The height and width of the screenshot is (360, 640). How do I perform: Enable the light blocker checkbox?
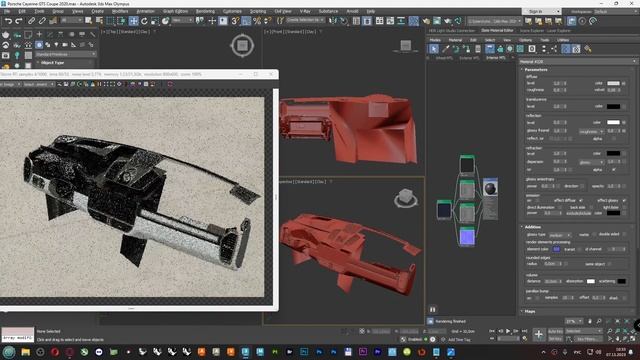point(624,207)
